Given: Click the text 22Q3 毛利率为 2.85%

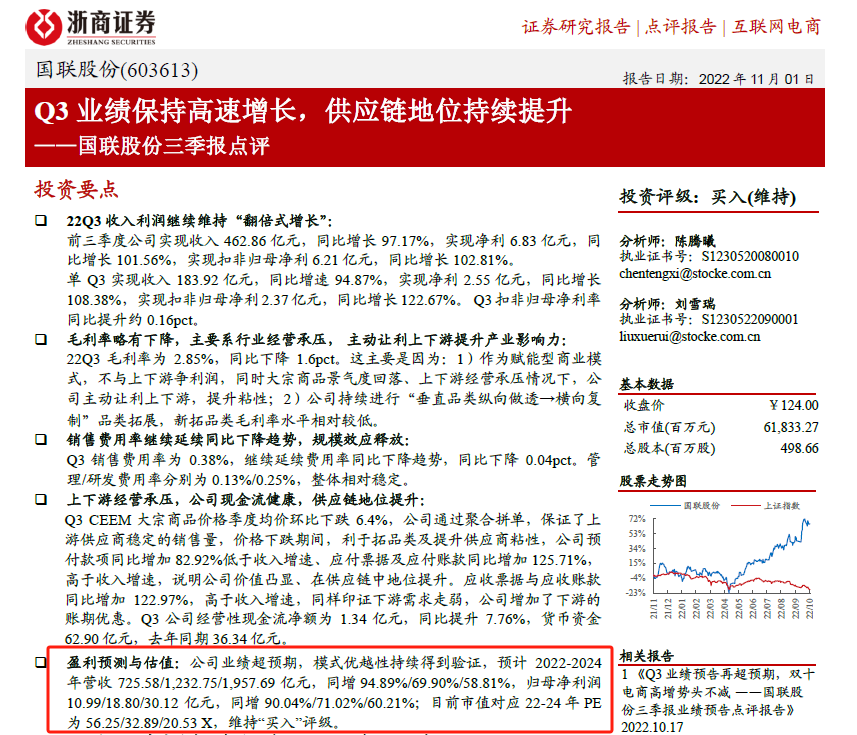Looking at the screenshot, I should (141, 359).
